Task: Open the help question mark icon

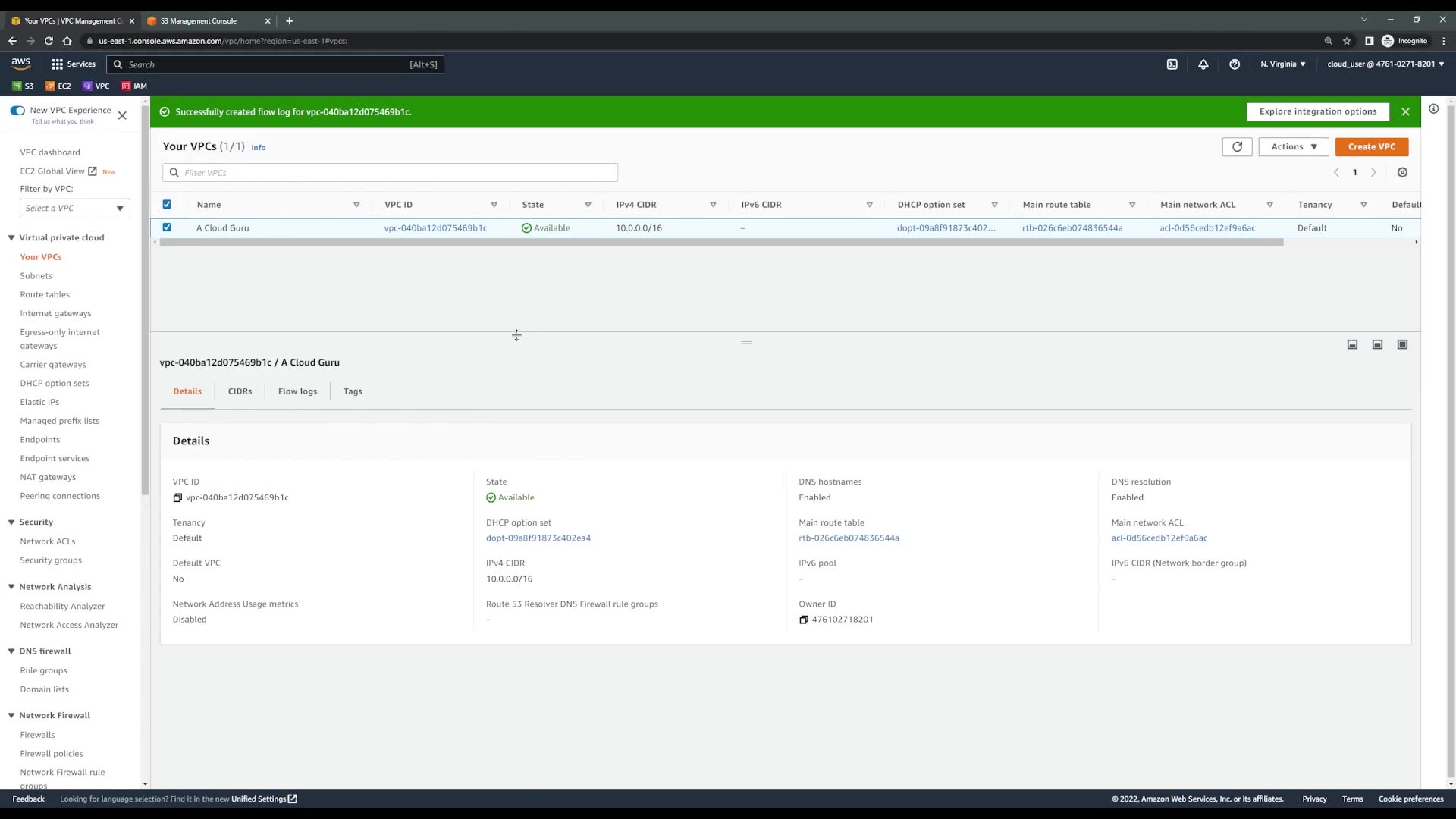Action: [x=1235, y=64]
